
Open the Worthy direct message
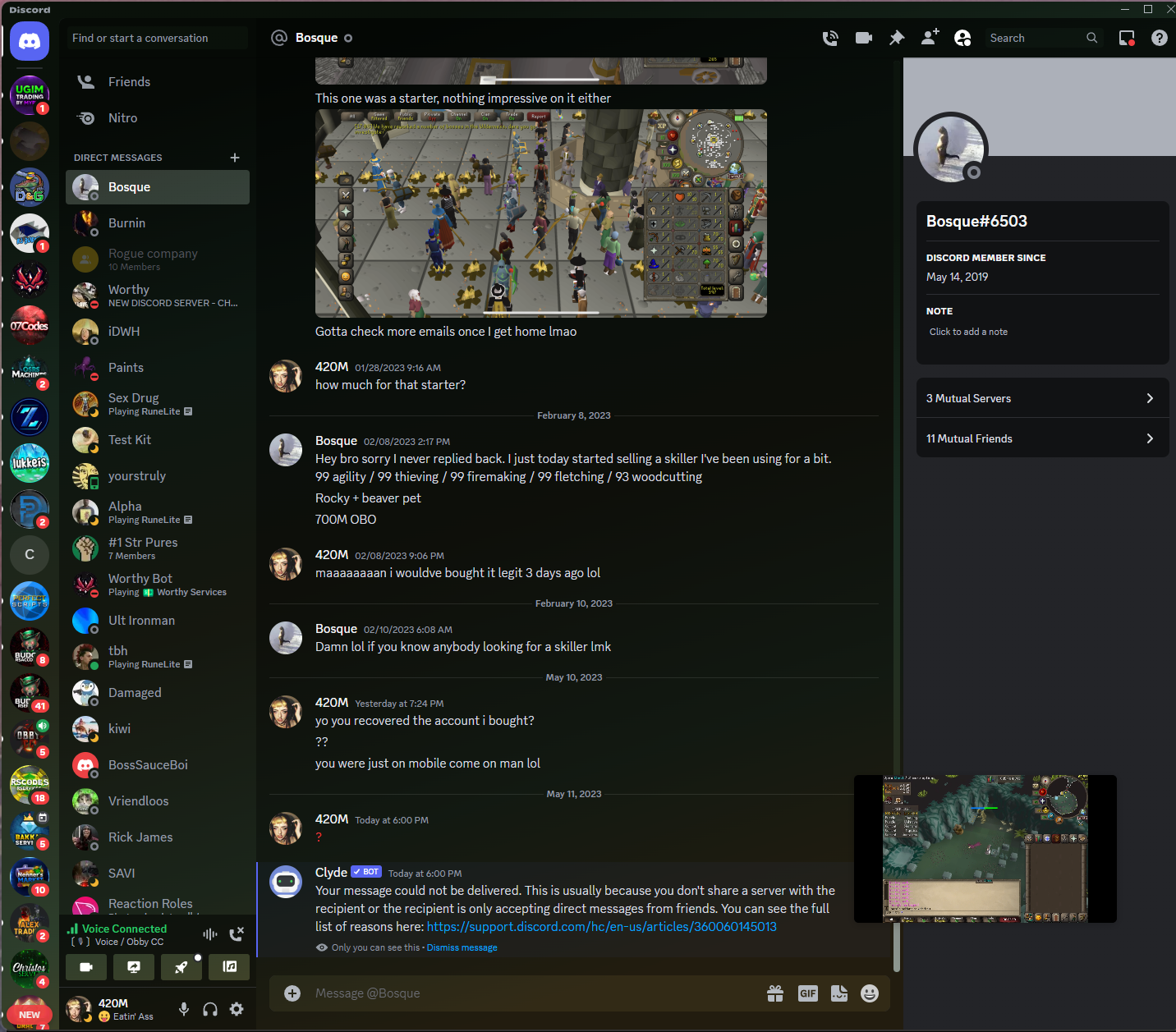[158, 296]
